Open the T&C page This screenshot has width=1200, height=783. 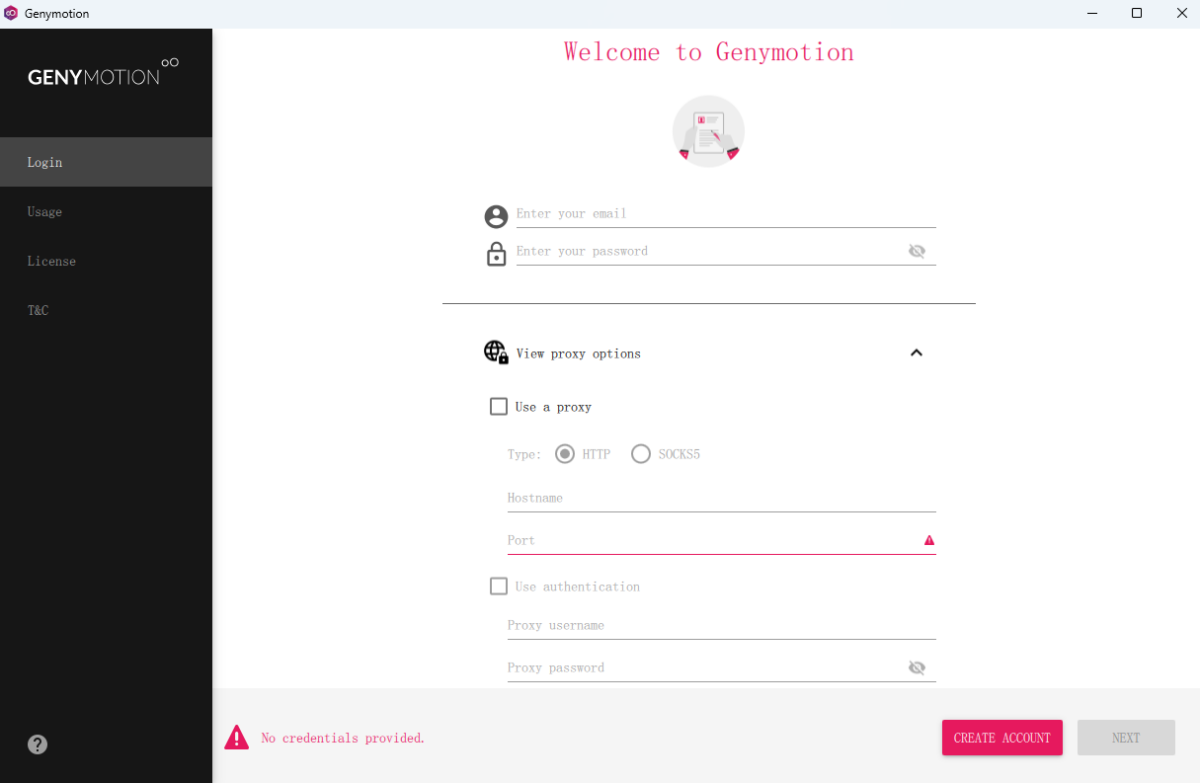38,310
